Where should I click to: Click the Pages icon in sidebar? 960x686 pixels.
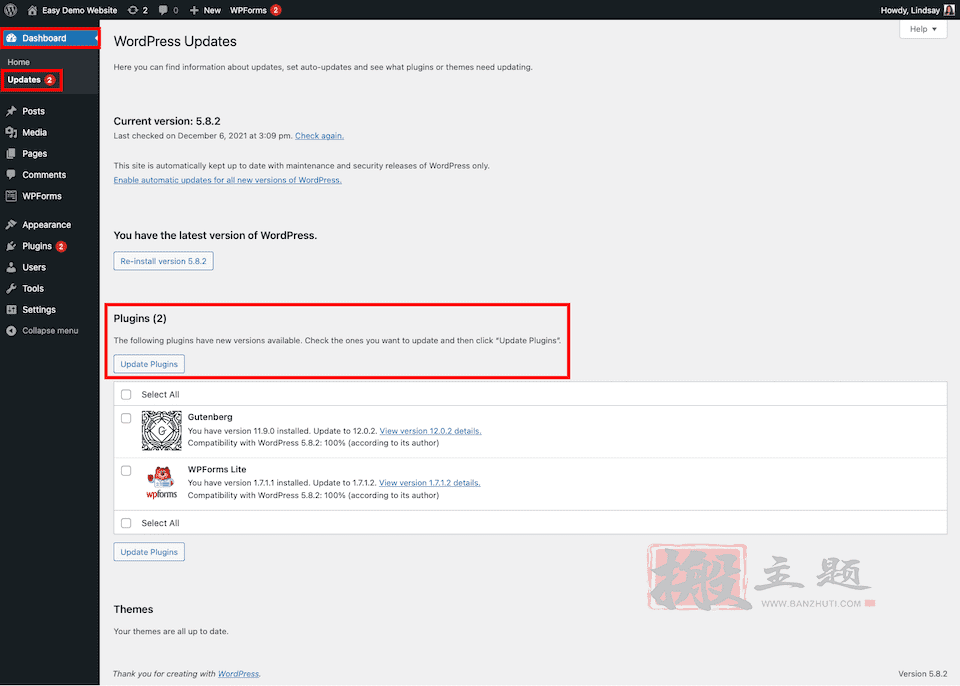point(11,154)
